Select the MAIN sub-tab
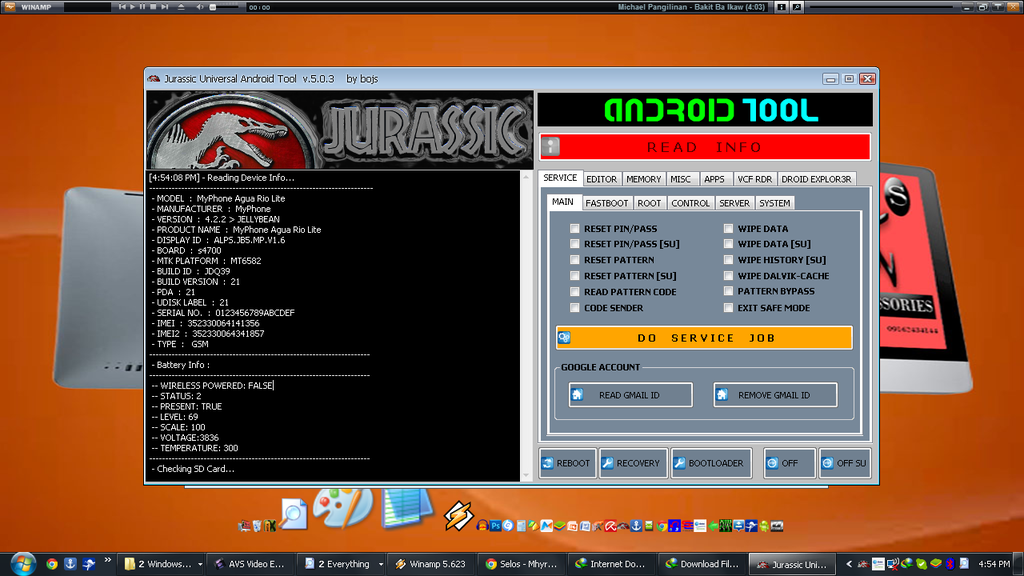 562,202
